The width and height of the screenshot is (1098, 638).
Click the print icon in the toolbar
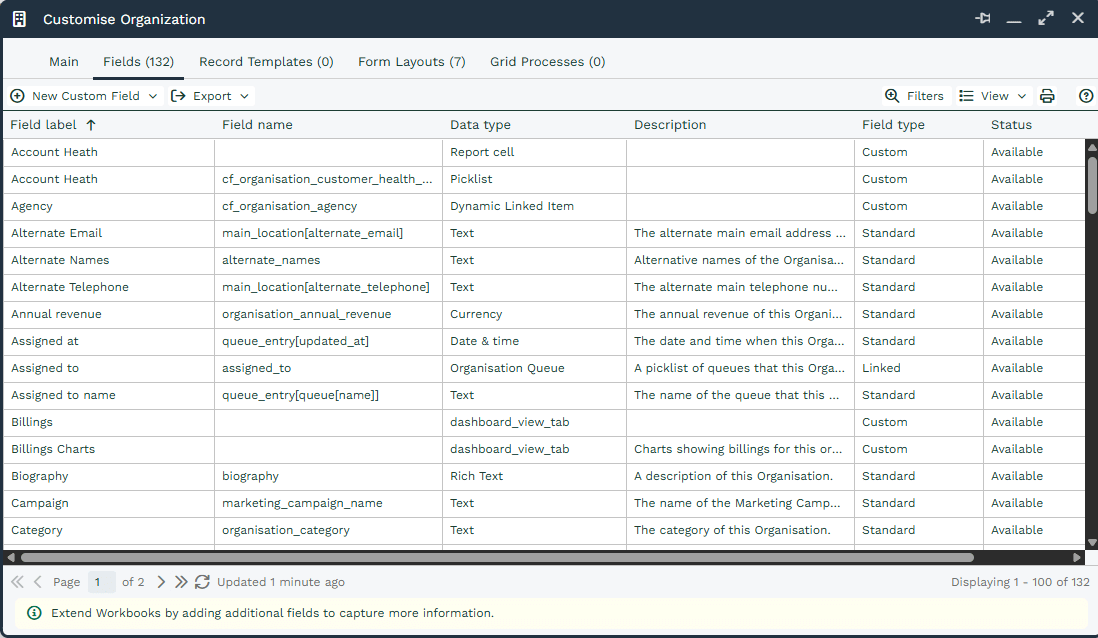click(1047, 96)
